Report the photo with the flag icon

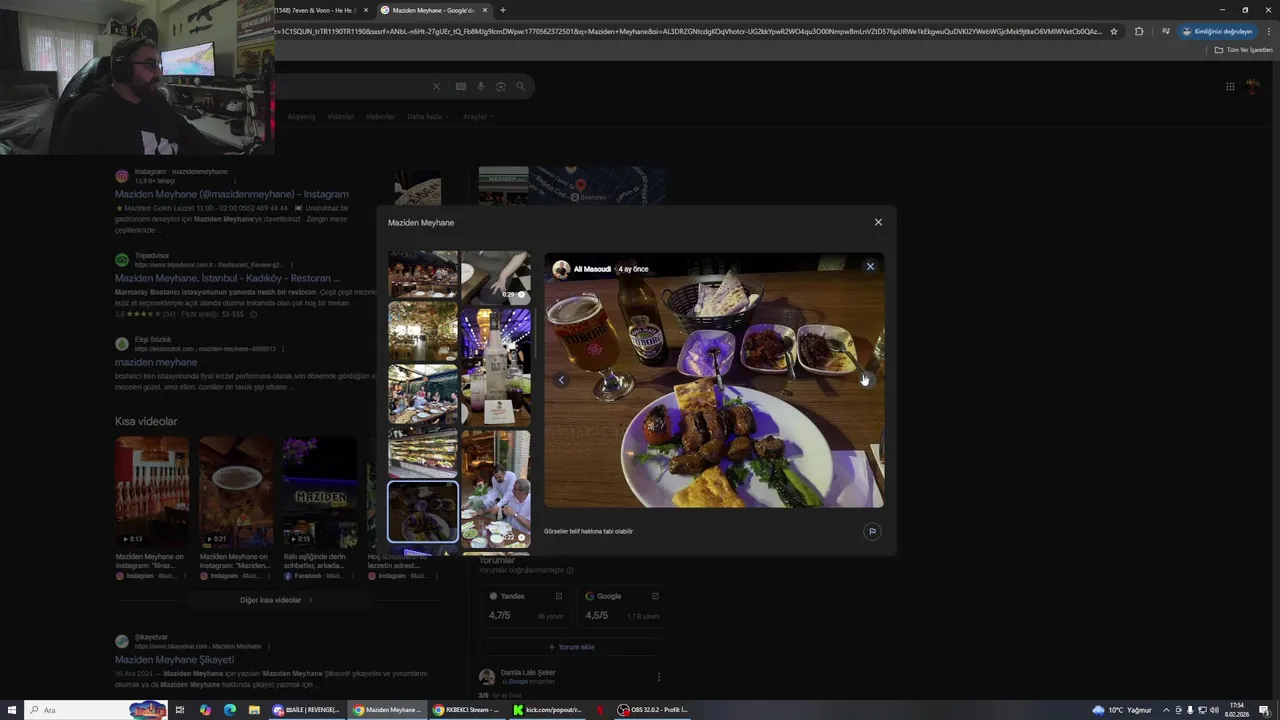pyautogui.click(x=872, y=532)
